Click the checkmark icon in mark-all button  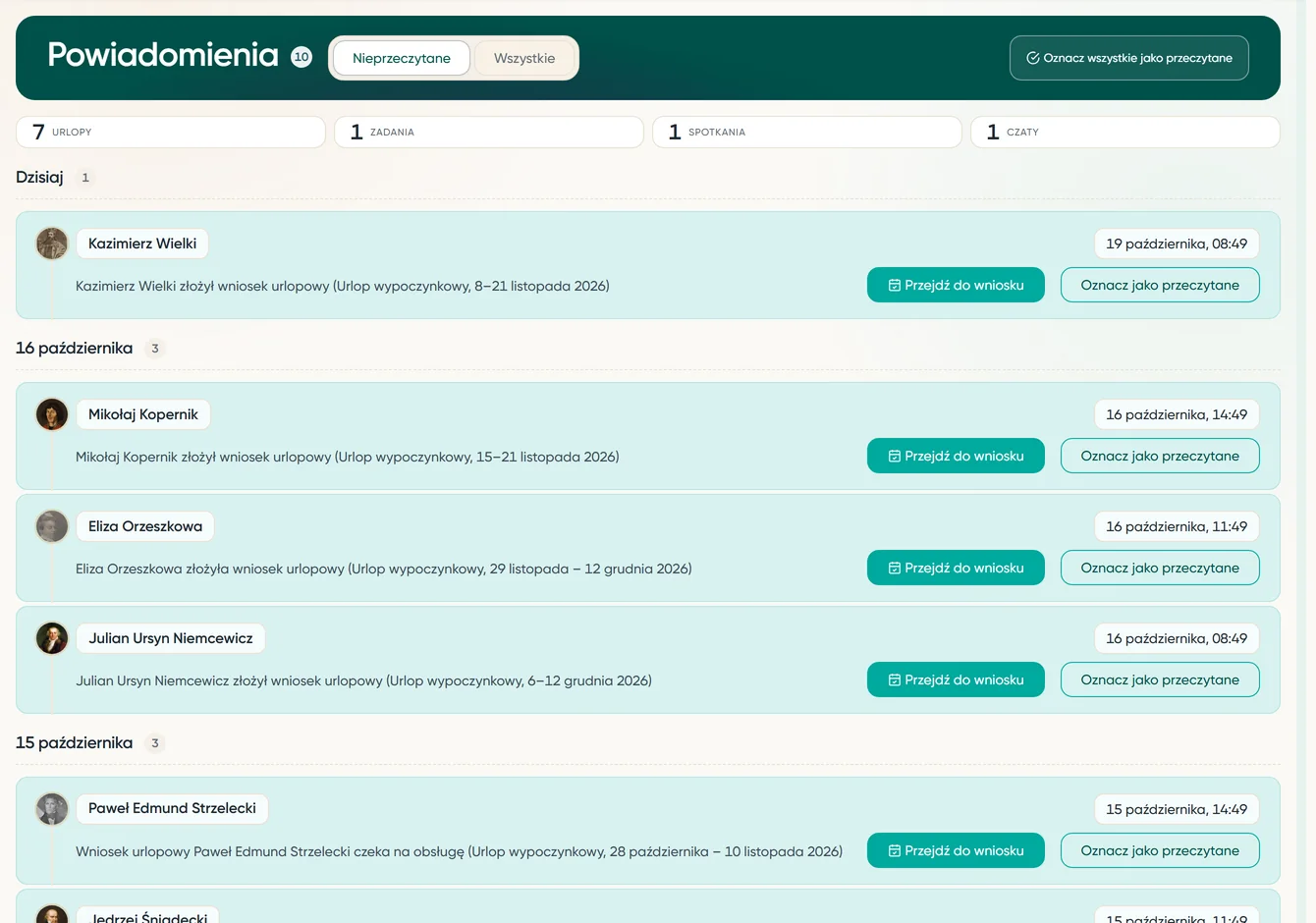(1033, 58)
